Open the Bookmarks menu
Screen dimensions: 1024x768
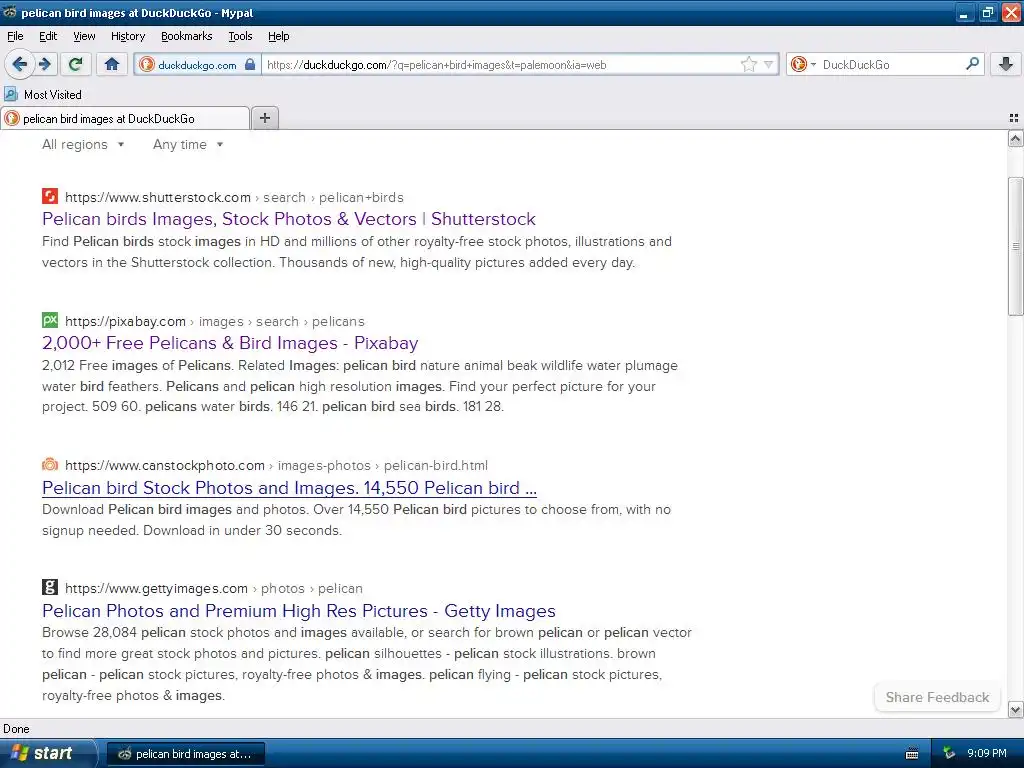click(x=187, y=36)
